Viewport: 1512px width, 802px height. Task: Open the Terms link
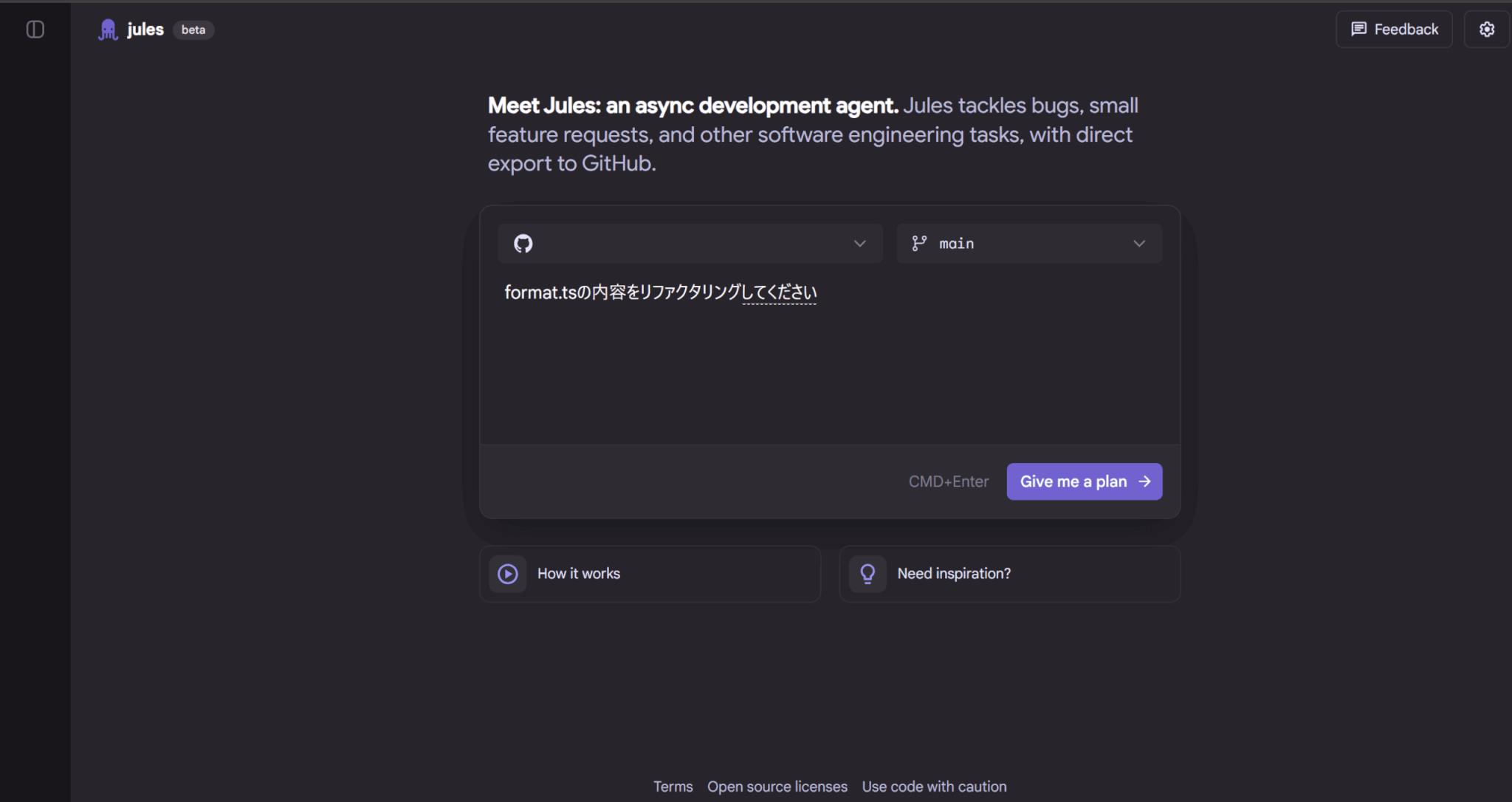673,786
